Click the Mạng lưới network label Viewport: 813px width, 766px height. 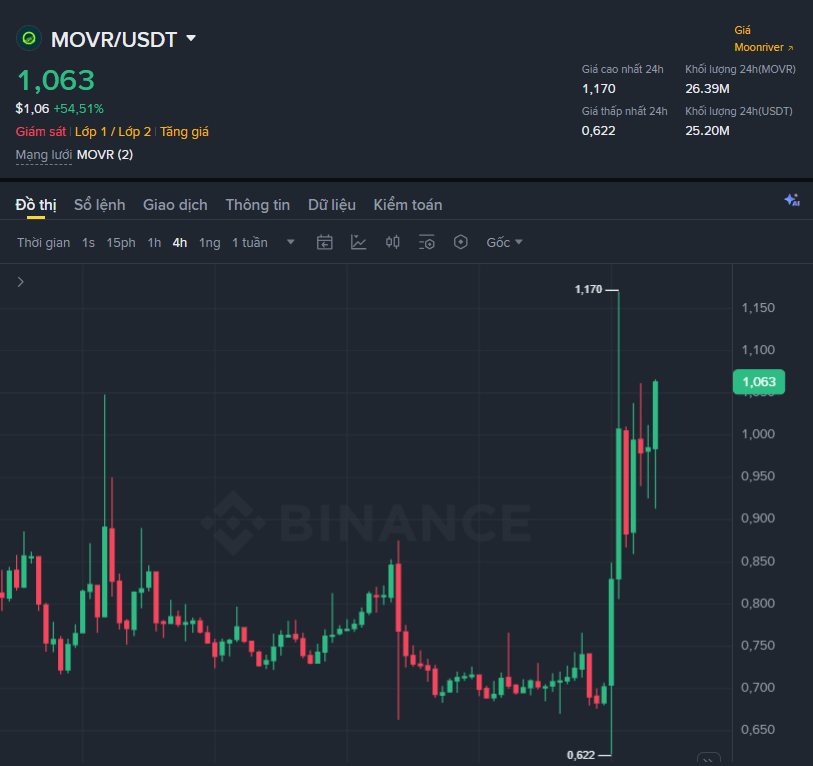(x=44, y=155)
